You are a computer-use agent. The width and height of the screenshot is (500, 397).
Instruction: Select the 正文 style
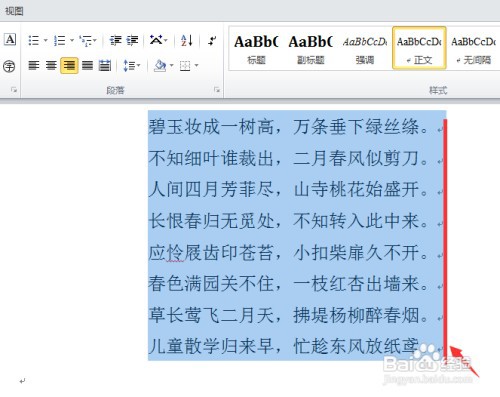click(419, 48)
